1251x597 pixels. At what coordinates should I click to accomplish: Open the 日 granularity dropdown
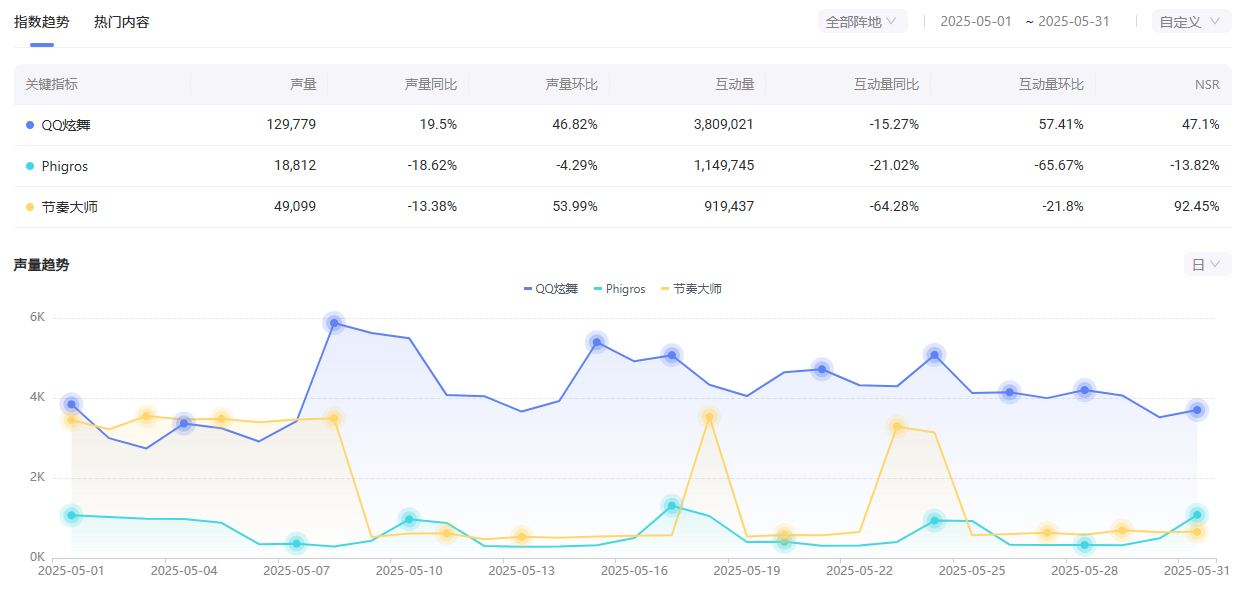click(1207, 264)
